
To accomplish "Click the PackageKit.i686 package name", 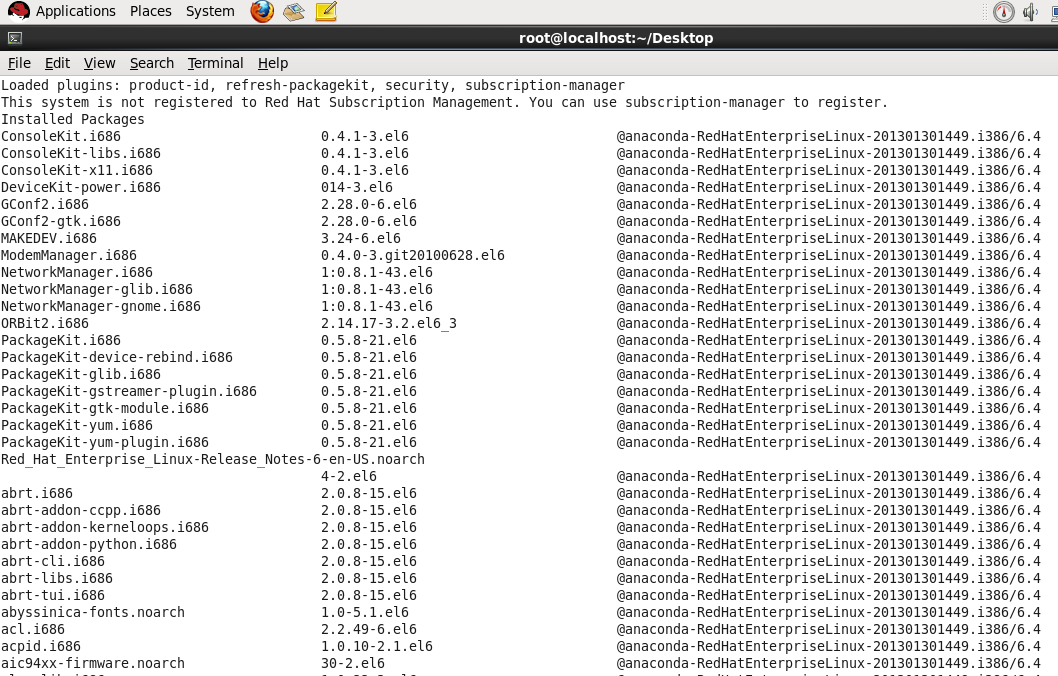I will click(61, 340).
